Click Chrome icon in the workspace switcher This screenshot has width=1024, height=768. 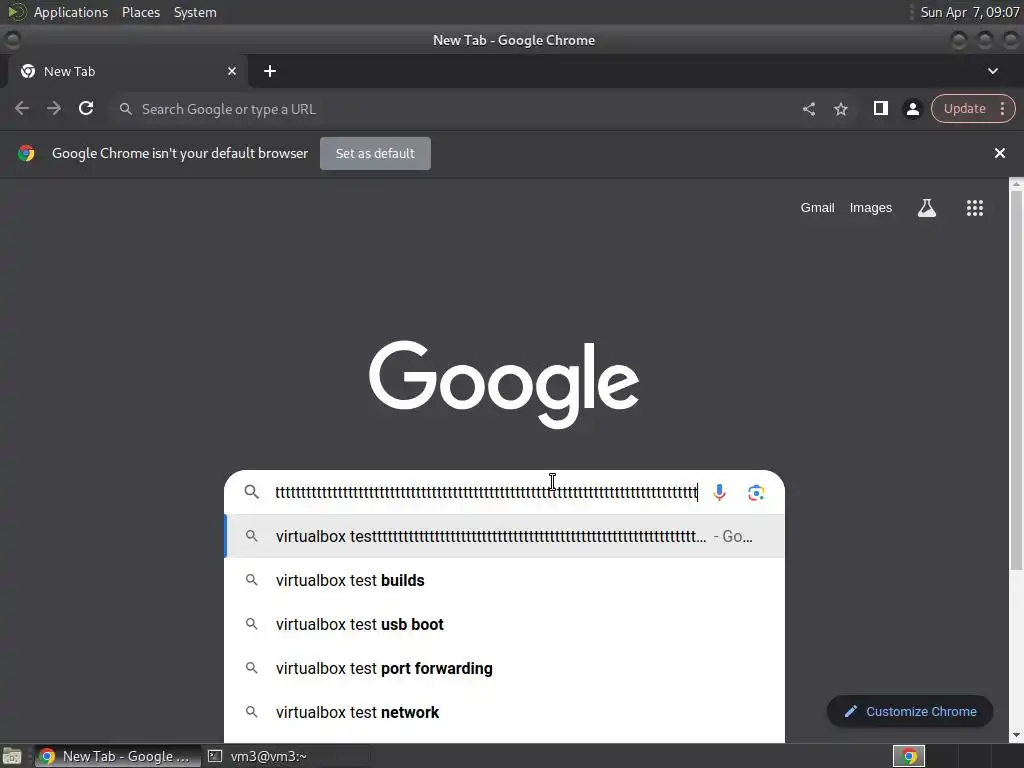click(x=909, y=756)
